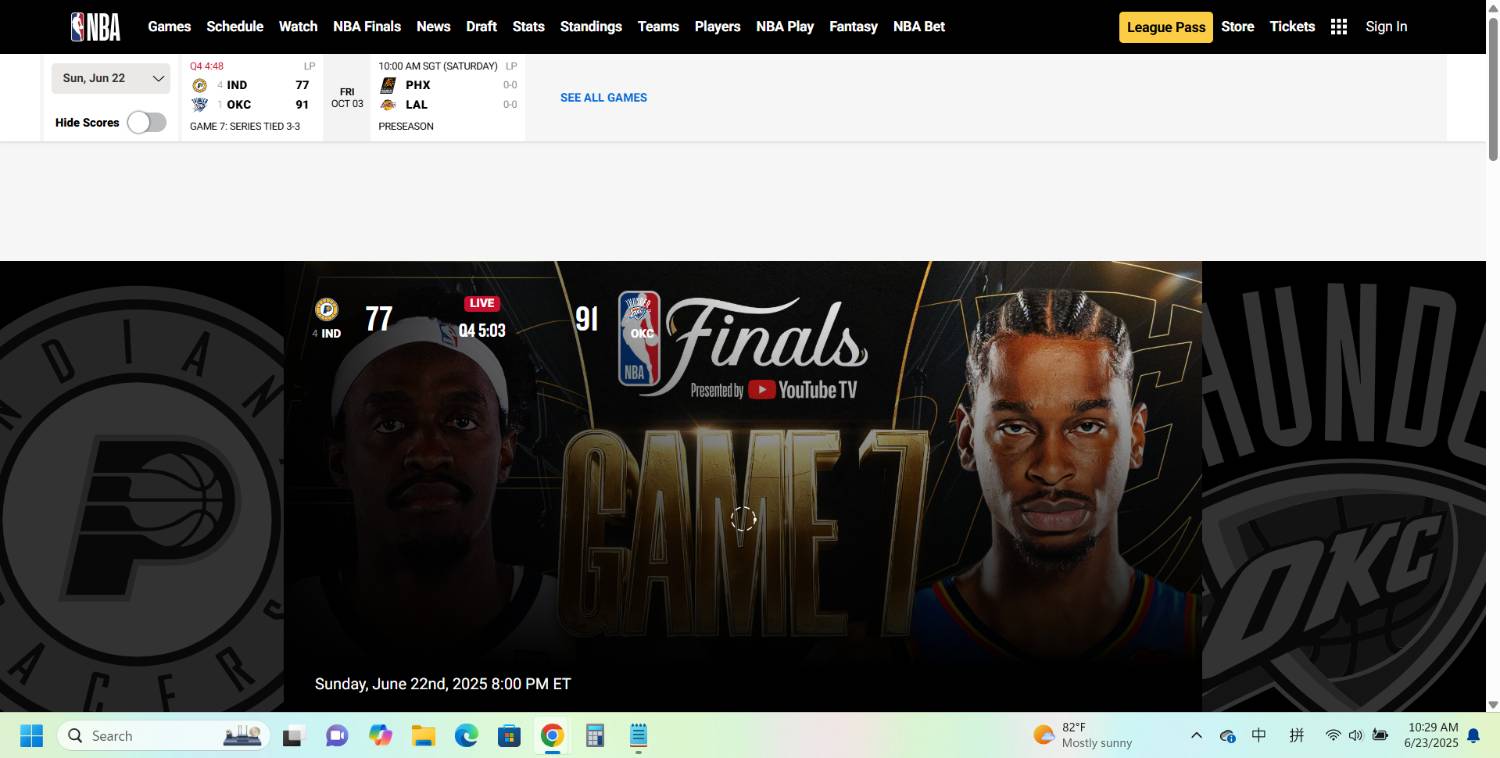
Task: Open the Schedule menu item
Action: tap(235, 27)
